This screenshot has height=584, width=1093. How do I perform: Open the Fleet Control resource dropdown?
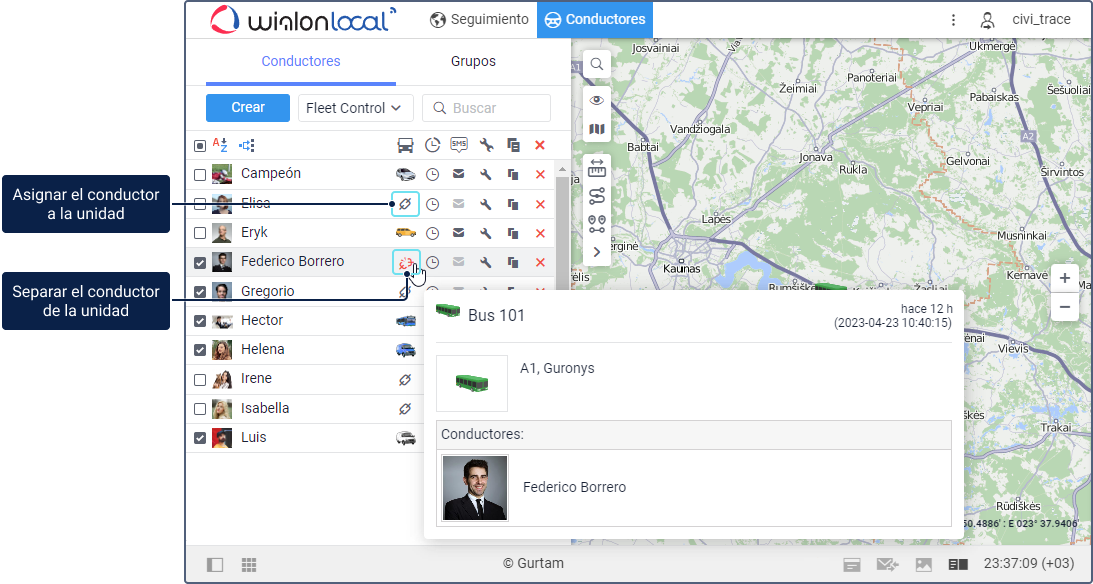pos(356,108)
